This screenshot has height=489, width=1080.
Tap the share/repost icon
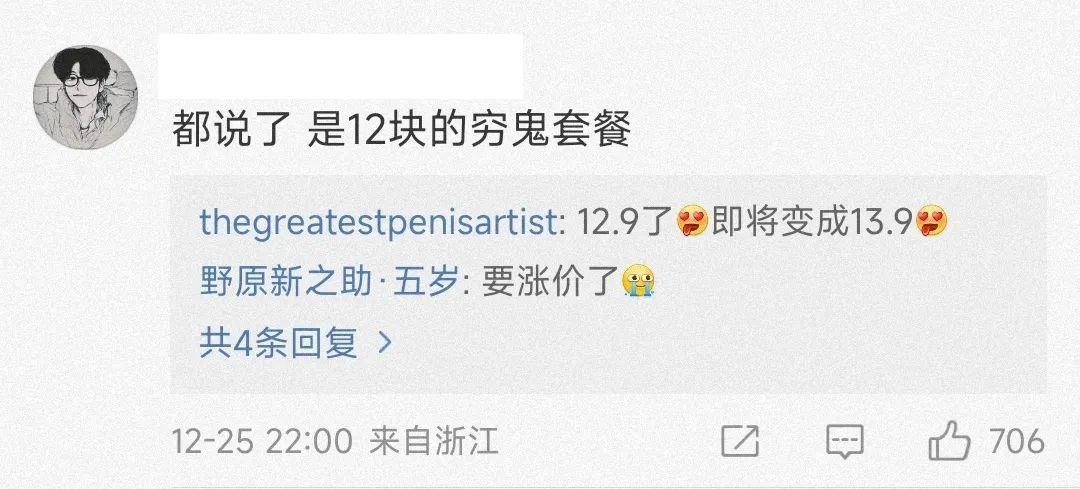[x=740, y=441]
